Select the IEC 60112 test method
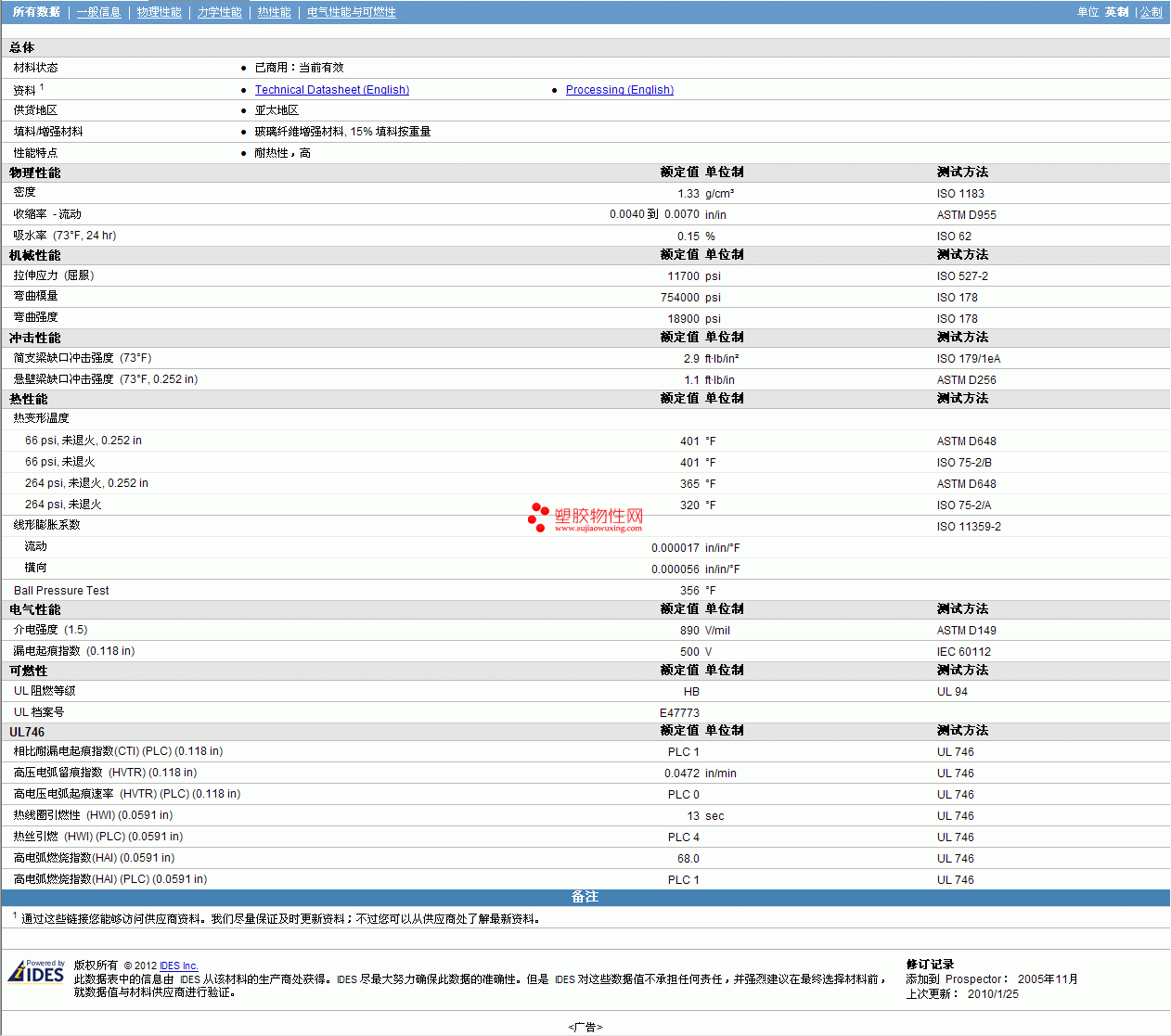Viewport: 1171px width, 1036px height. click(x=964, y=652)
